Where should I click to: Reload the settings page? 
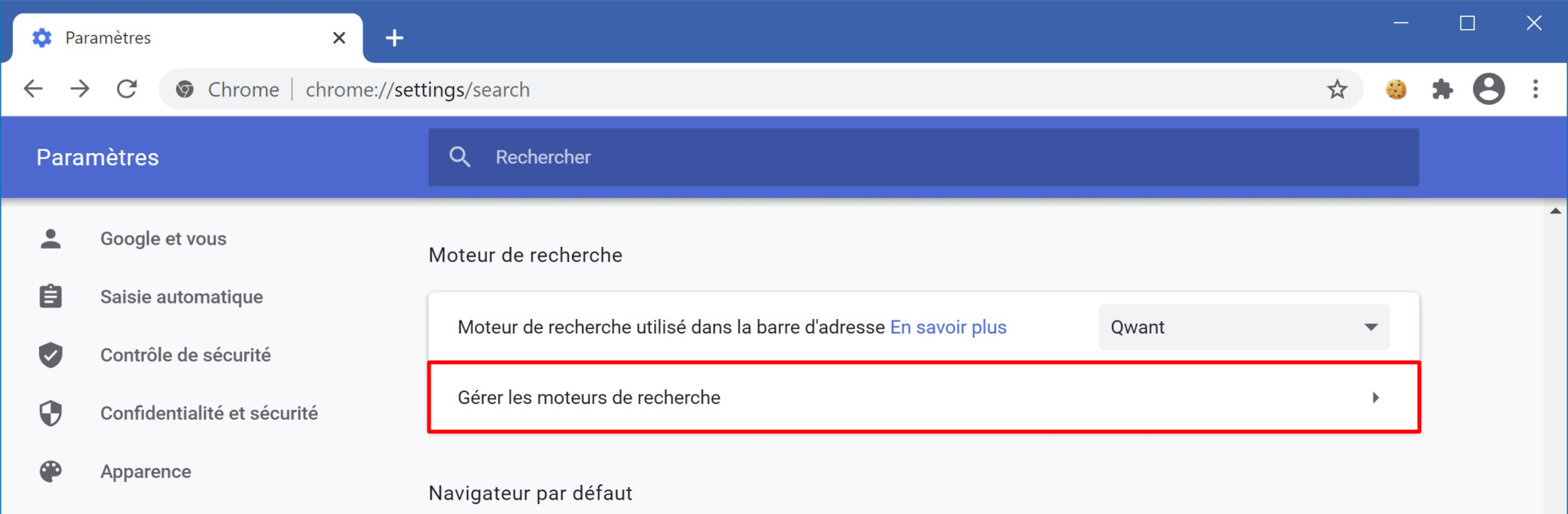(x=128, y=89)
